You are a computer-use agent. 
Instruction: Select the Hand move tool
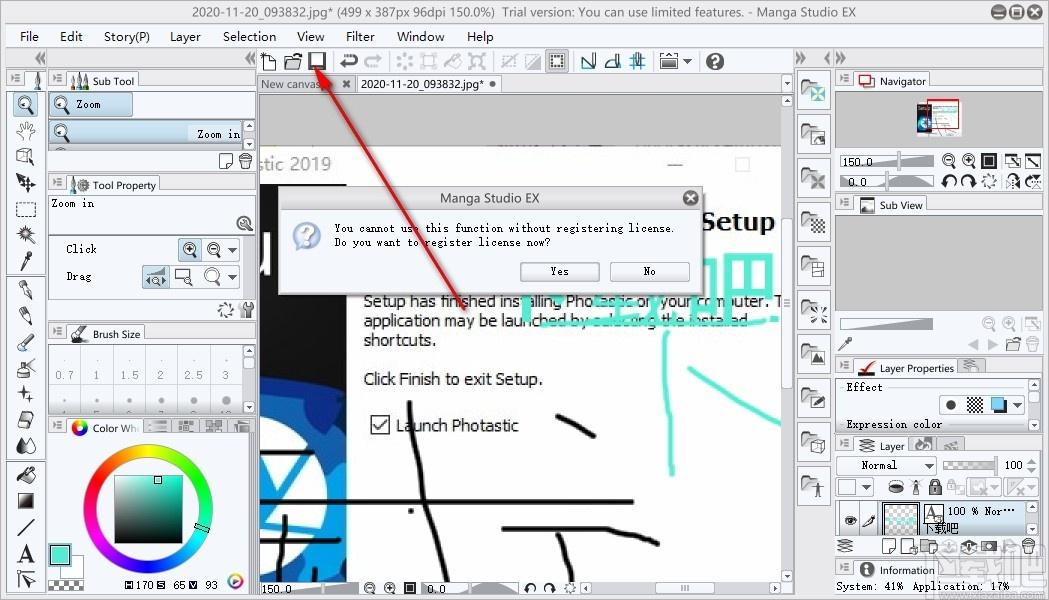point(25,130)
